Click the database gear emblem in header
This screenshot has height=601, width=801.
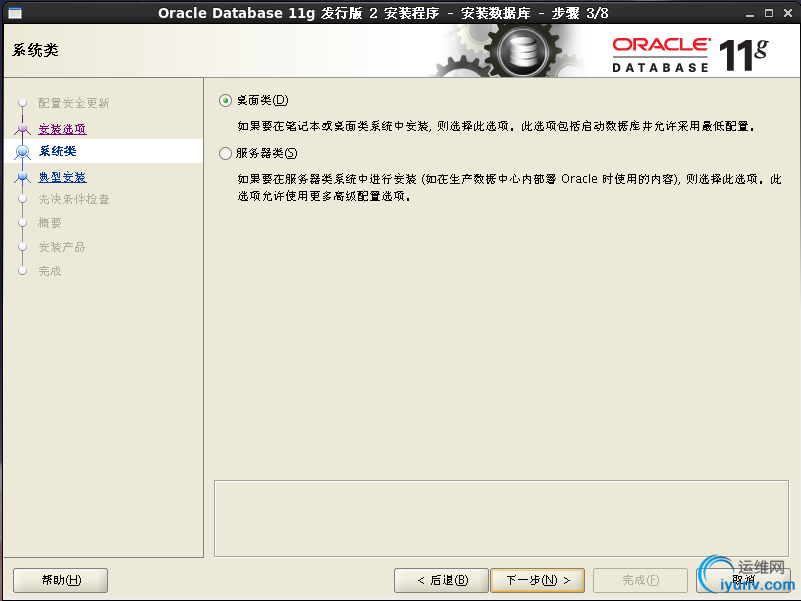523,51
